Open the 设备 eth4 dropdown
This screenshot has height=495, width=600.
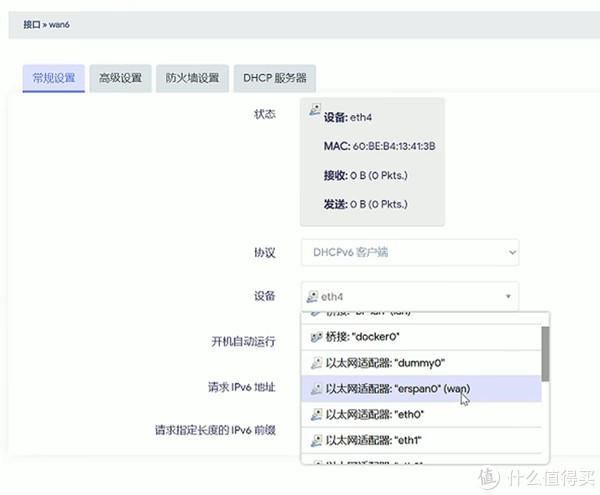point(410,296)
